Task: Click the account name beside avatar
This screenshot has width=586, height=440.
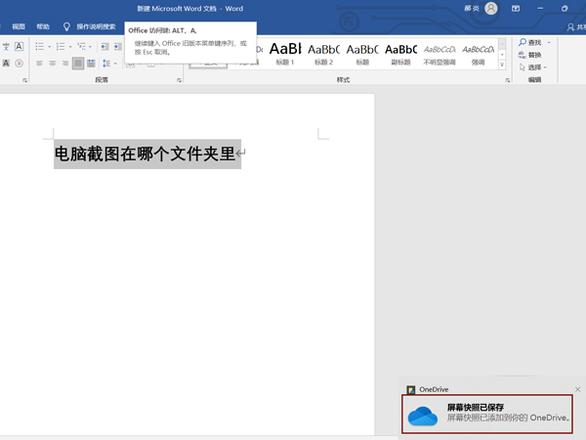Action: [x=472, y=8]
